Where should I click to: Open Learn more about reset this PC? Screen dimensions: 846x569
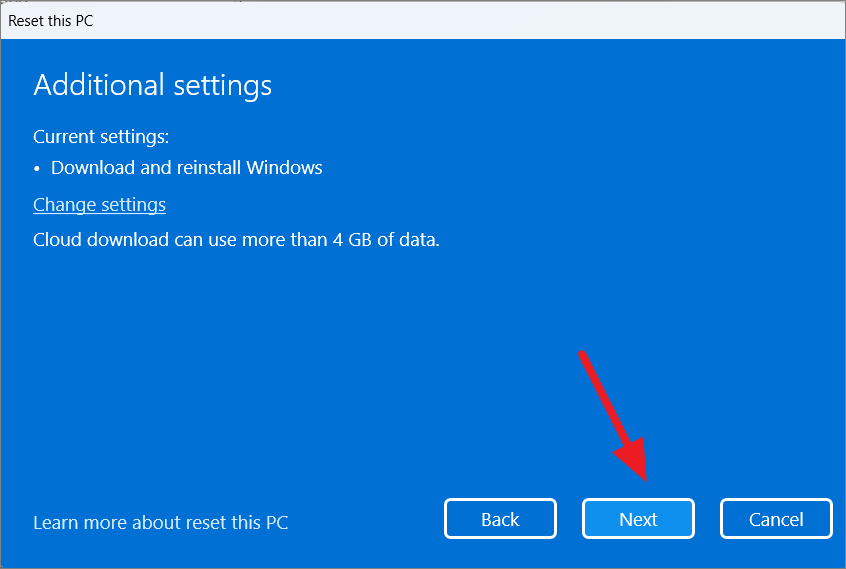(161, 522)
